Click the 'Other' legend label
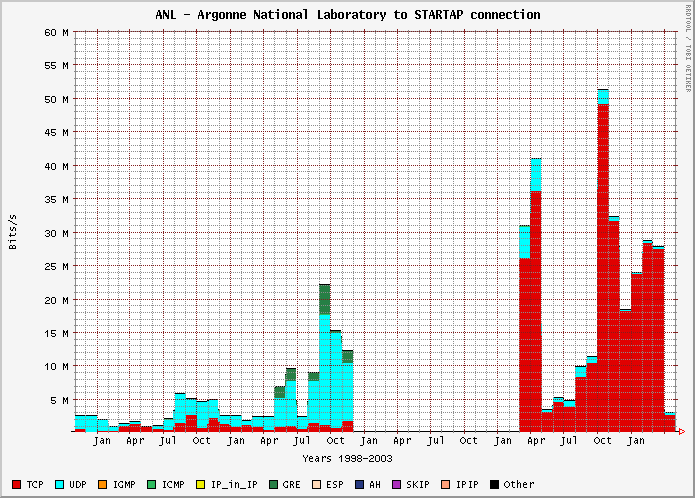695x498 pixels. (x=519, y=484)
